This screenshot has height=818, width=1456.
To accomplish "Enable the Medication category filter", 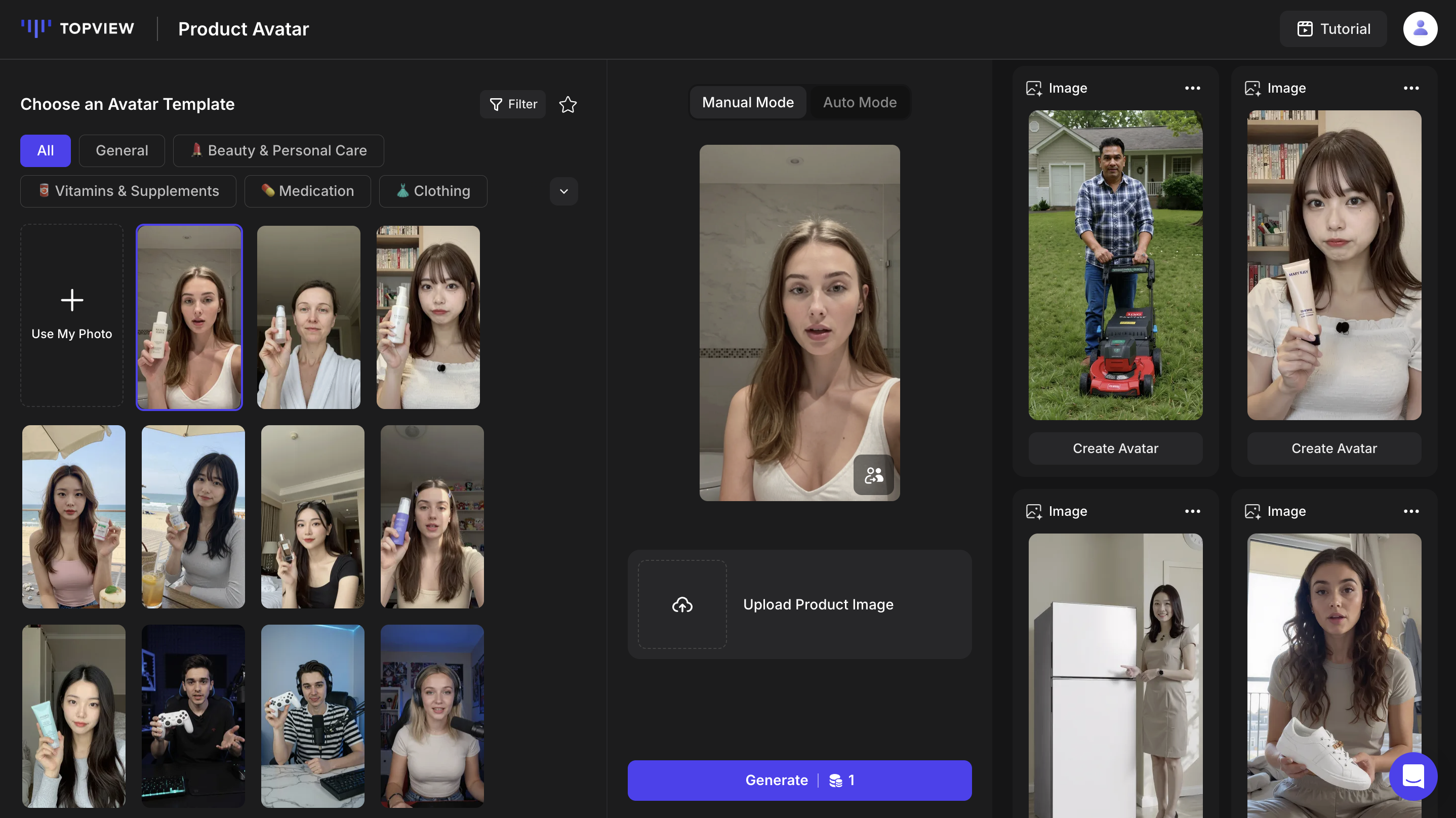I will (307, 191).
